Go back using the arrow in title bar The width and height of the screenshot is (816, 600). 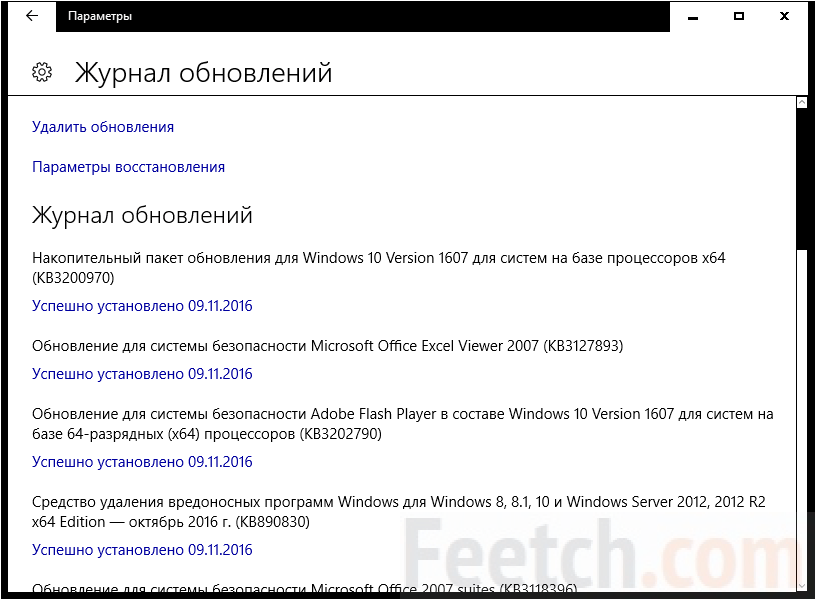coord(32,16)
